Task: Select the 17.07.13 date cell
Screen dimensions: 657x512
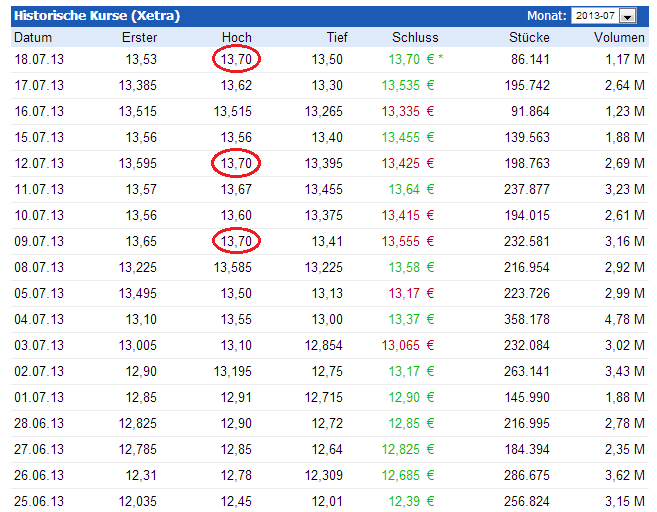Action: pyautogui.click(x=38, y=86)
